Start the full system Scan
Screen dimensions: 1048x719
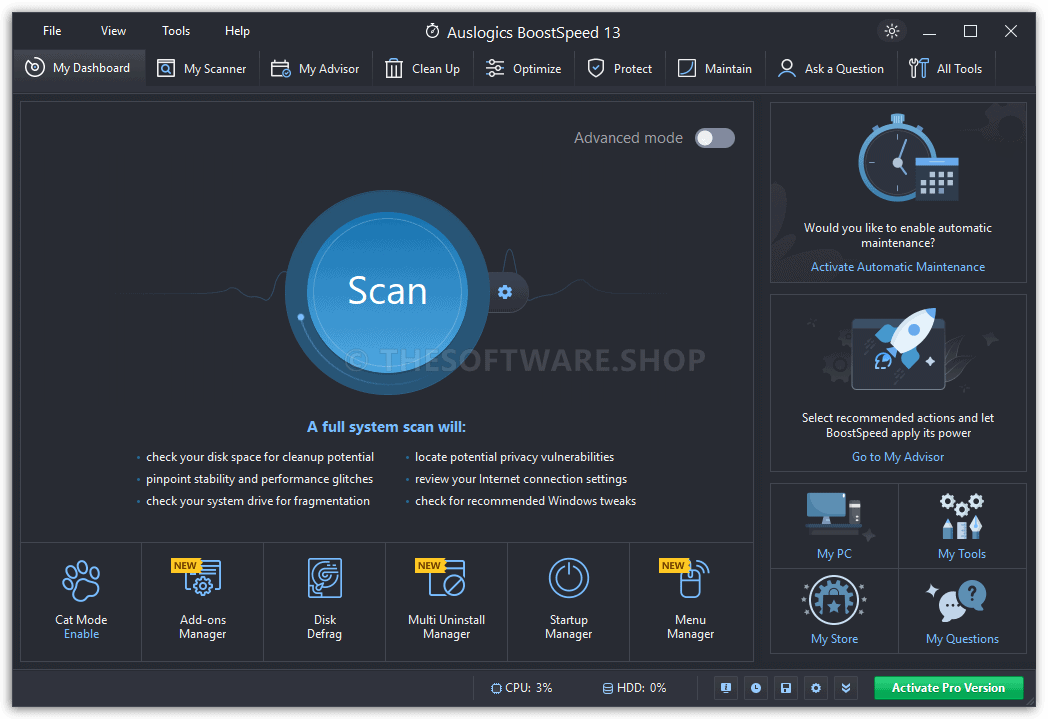[x=387, y=292]
